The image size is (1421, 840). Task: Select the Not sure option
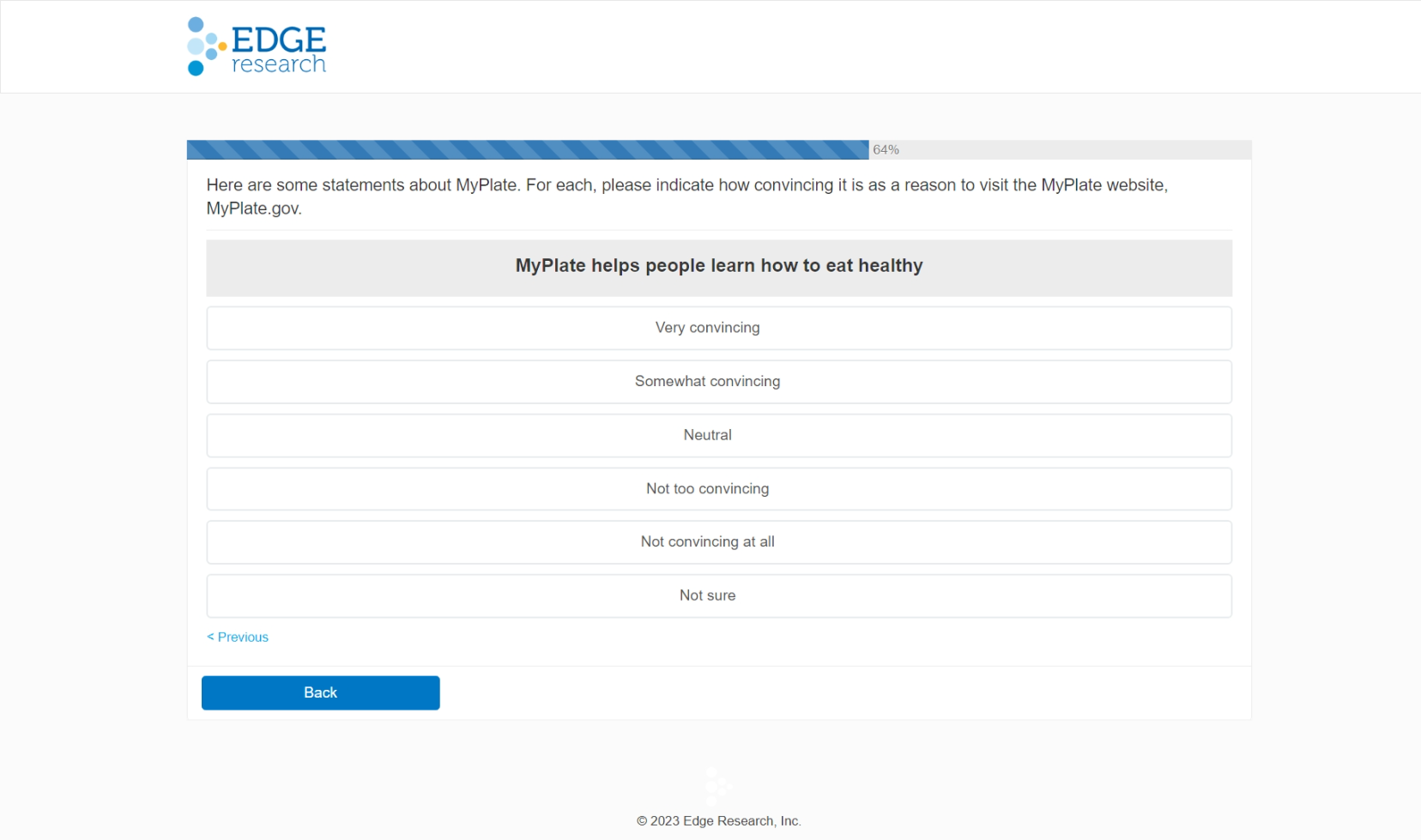(x=719, y=595)
